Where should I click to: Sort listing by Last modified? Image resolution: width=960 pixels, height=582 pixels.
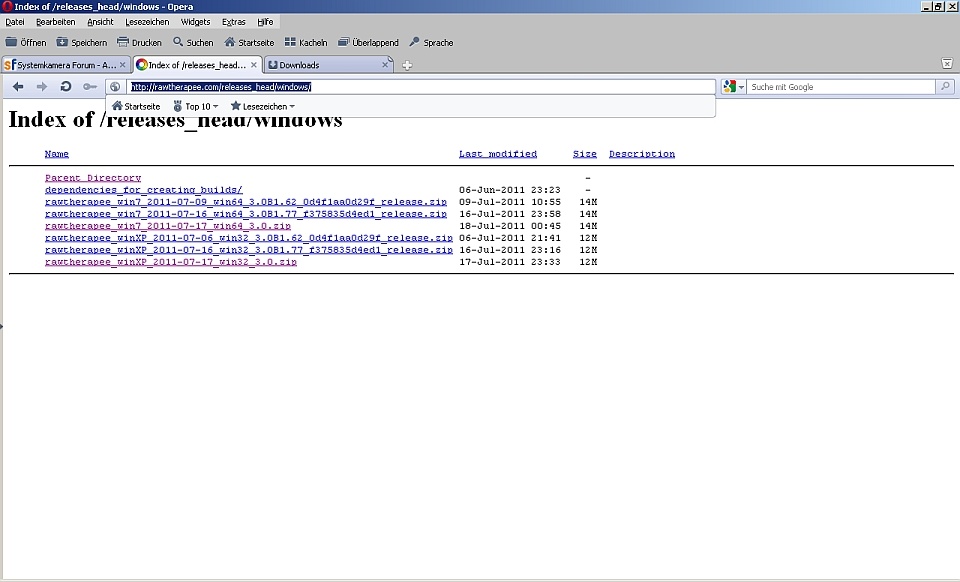(497, 154)
